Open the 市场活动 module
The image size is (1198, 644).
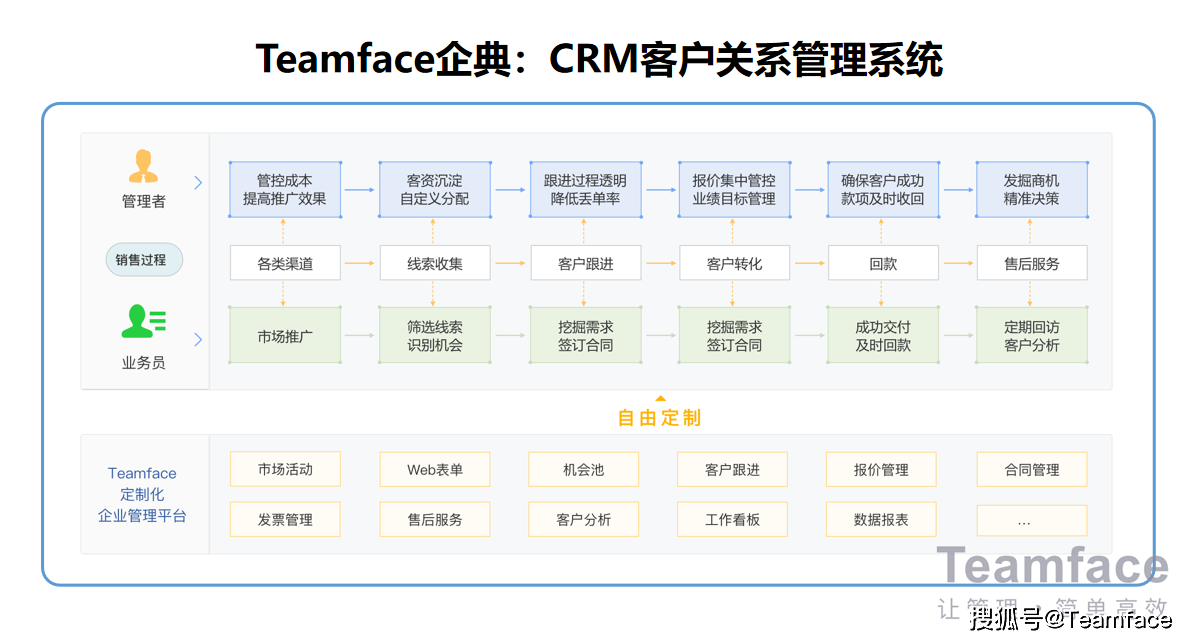[285, 469]
